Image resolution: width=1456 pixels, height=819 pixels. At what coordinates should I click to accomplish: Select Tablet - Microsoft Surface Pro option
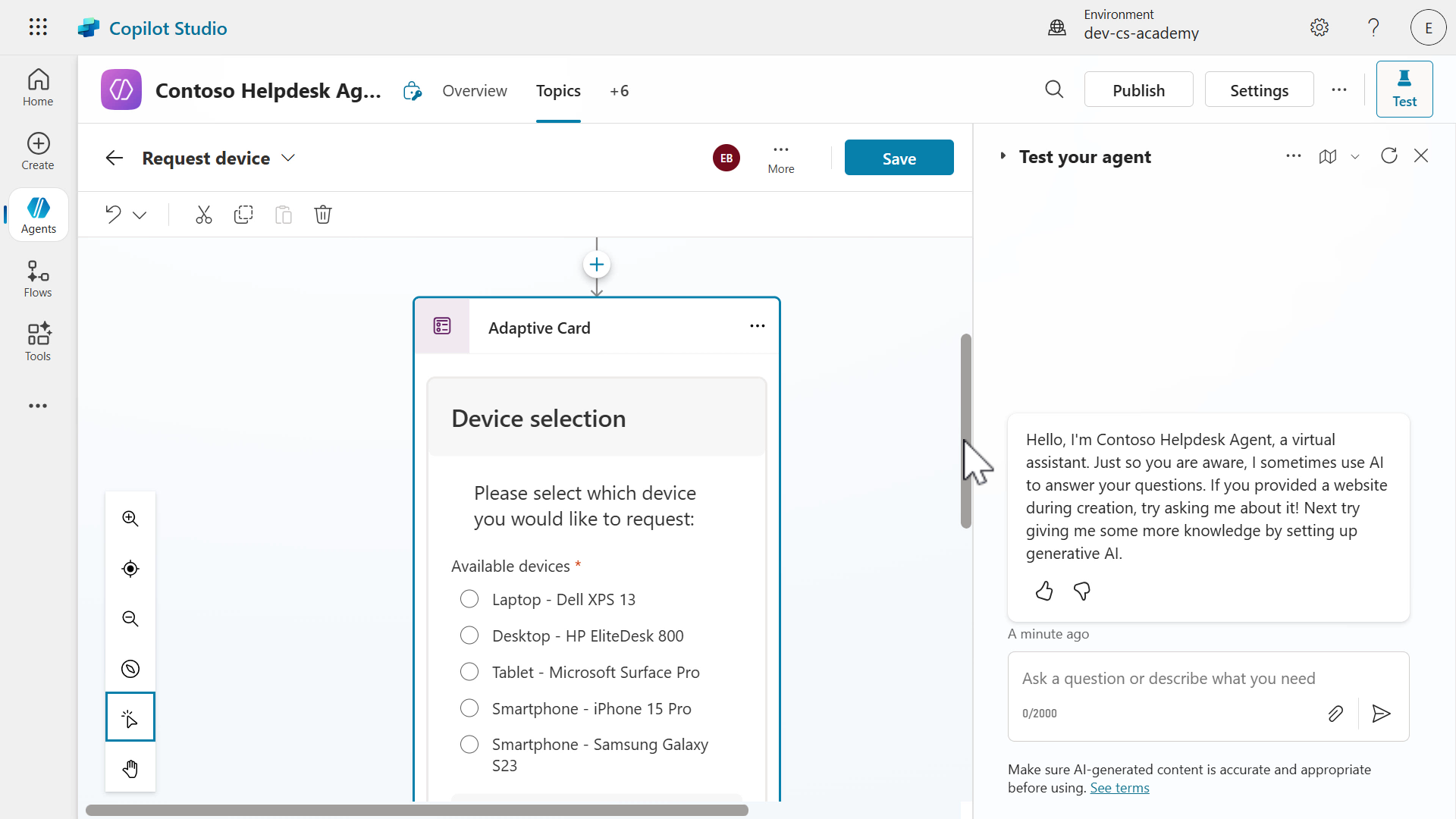(x=469, y=672)
